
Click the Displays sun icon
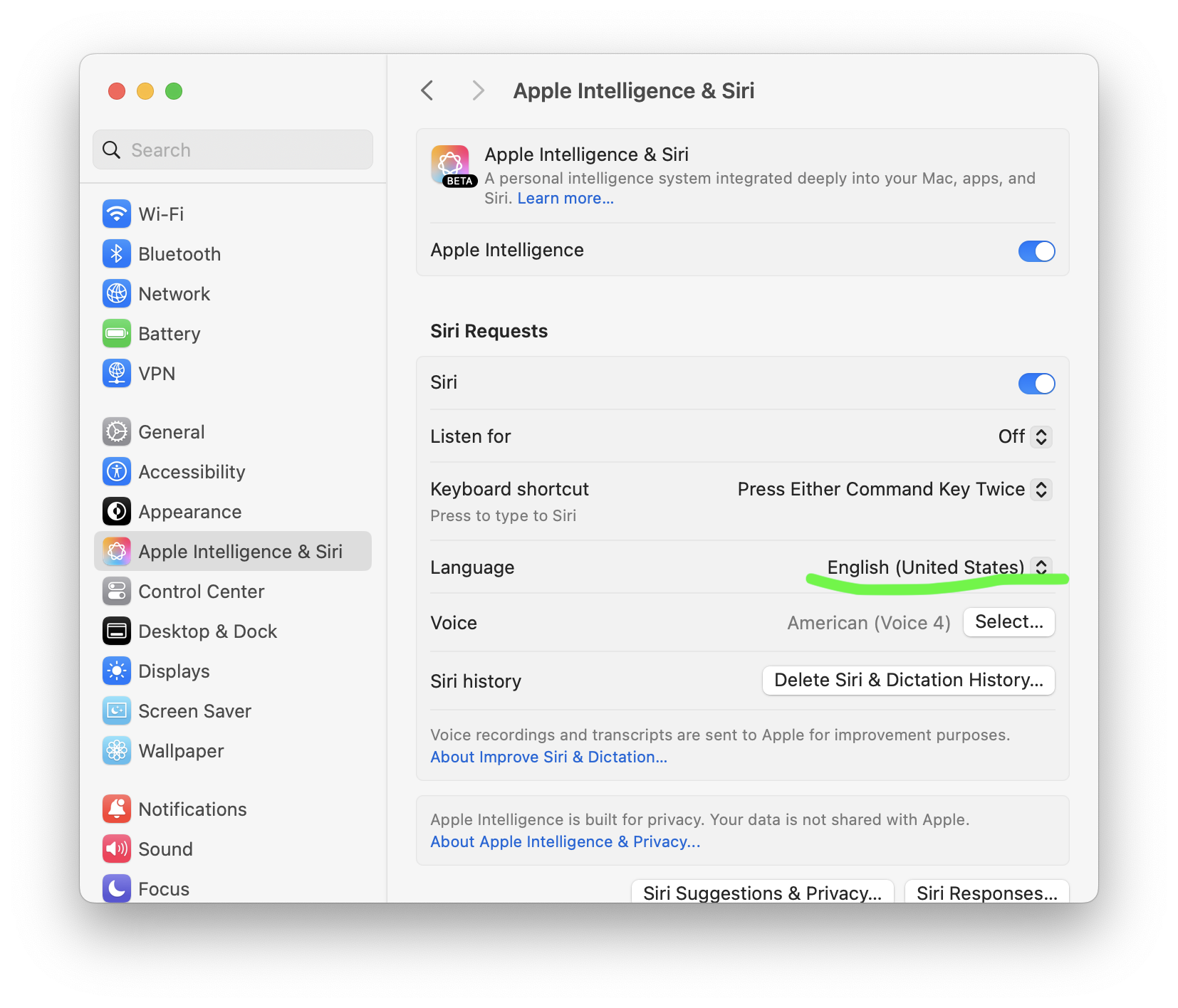117,671
